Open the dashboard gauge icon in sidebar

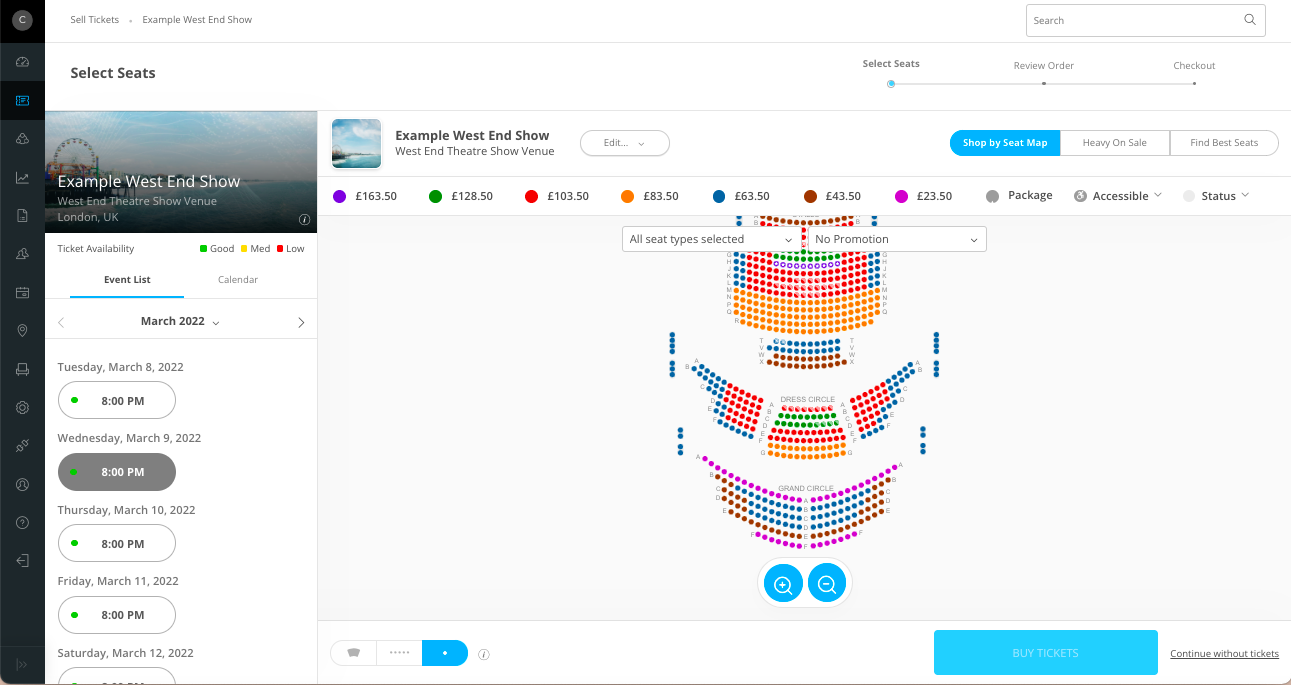tap(22, 62)
